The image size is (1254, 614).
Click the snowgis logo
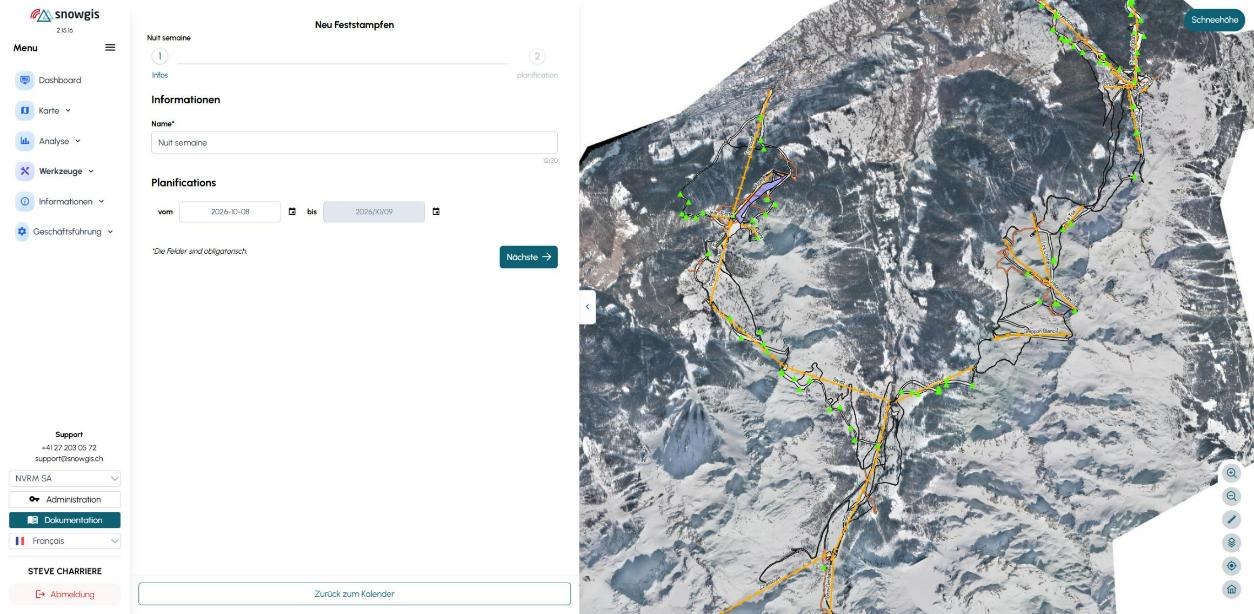(x=65, y=15)
